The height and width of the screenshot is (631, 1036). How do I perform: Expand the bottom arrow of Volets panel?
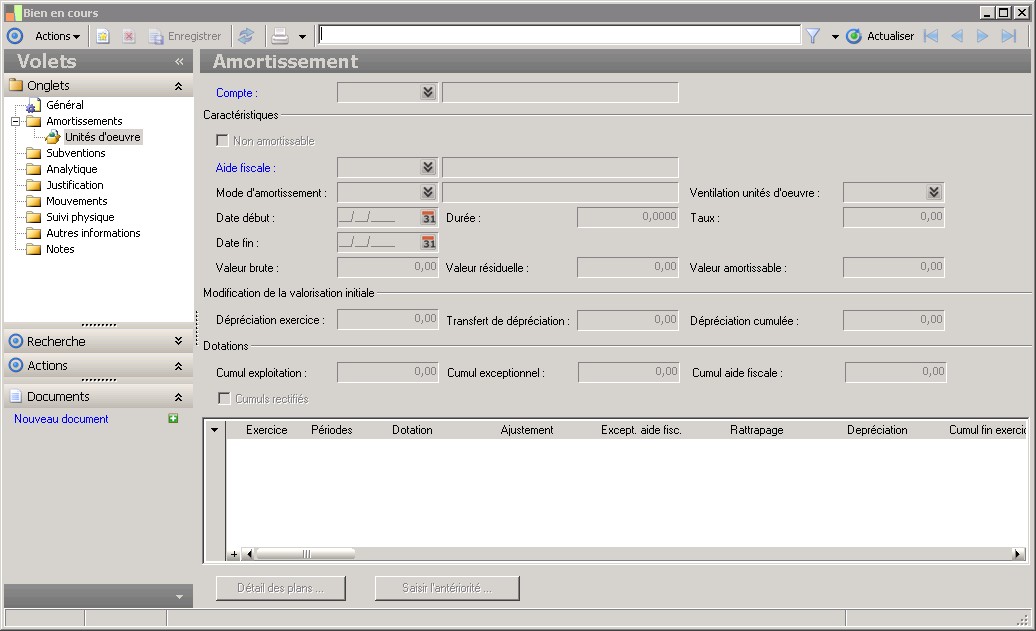pos(179,597)
